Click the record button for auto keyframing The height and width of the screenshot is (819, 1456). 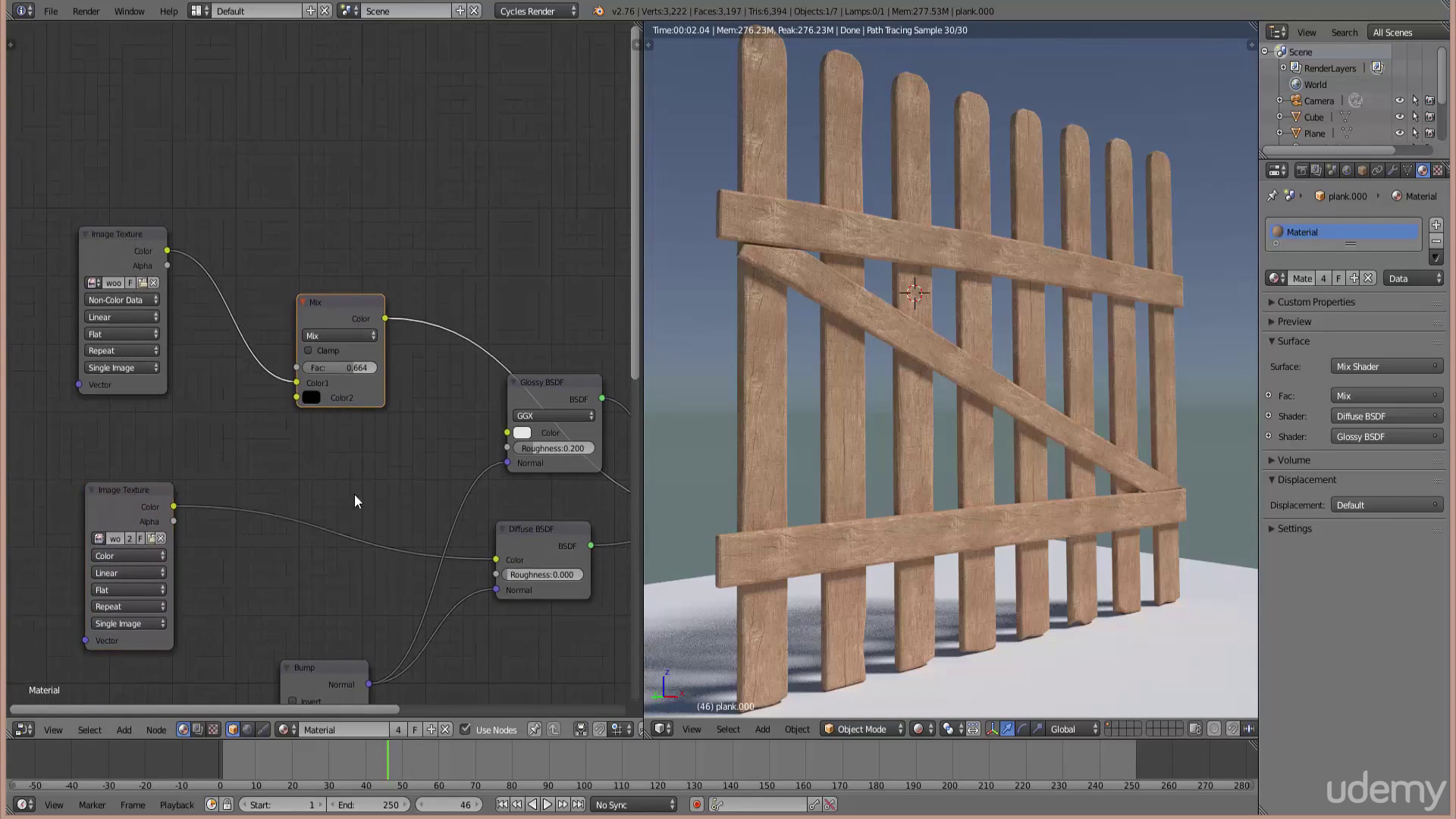pyautogui.click(x=696, y=804)
